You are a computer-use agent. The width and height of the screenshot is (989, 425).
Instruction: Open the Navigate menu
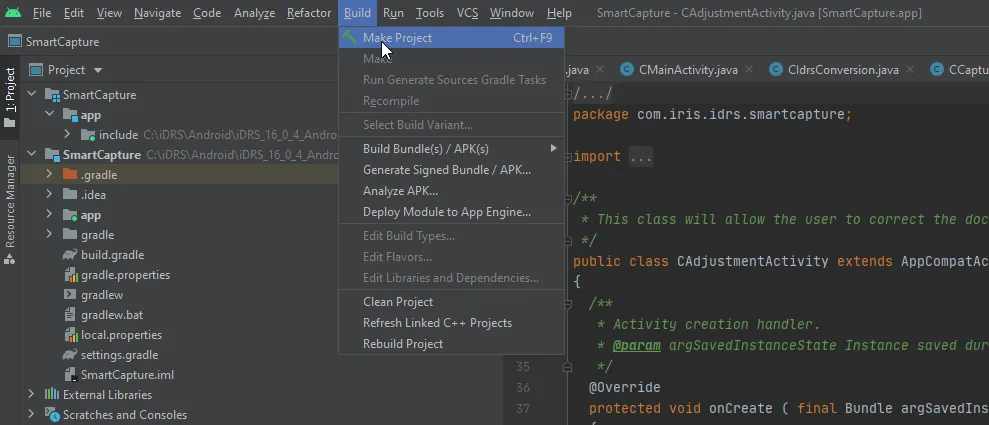point(157,13)
